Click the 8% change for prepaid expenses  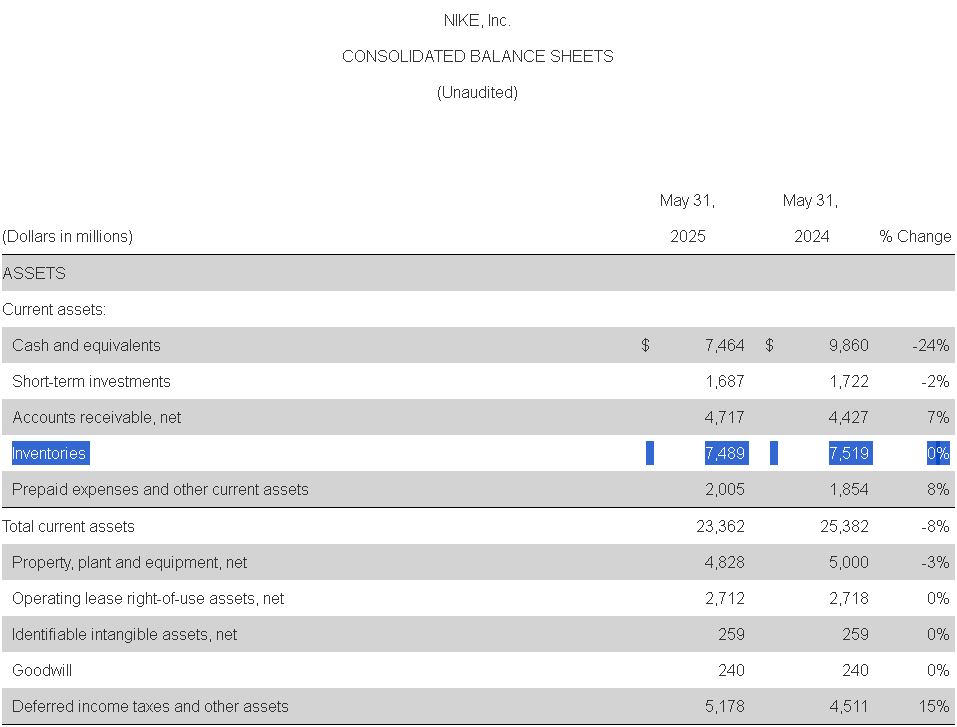(938, 490)
